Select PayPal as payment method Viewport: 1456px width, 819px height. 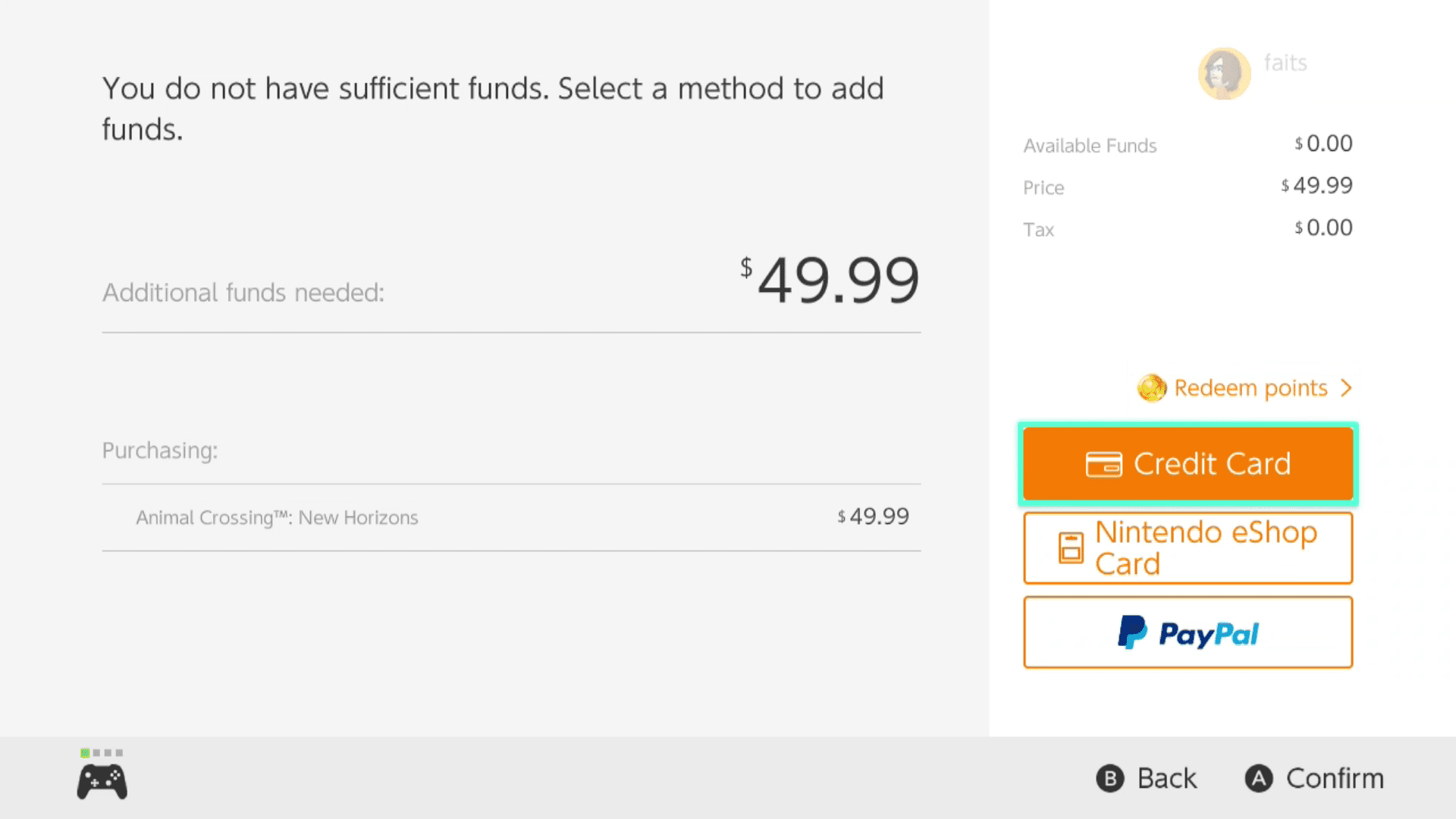[x=1187, y=632]
